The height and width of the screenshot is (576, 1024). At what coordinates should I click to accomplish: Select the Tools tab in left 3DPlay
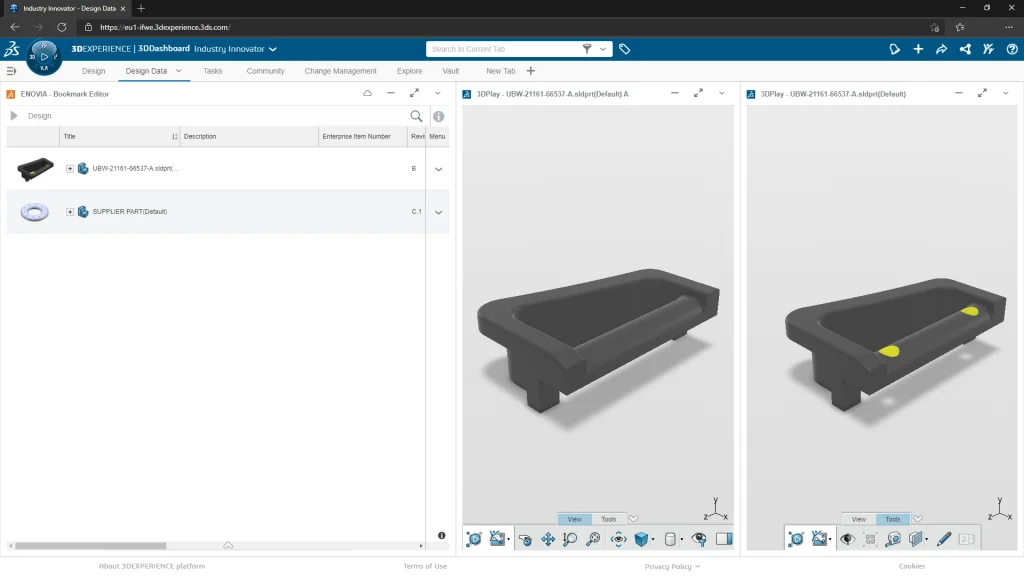(x=608, y=519)
